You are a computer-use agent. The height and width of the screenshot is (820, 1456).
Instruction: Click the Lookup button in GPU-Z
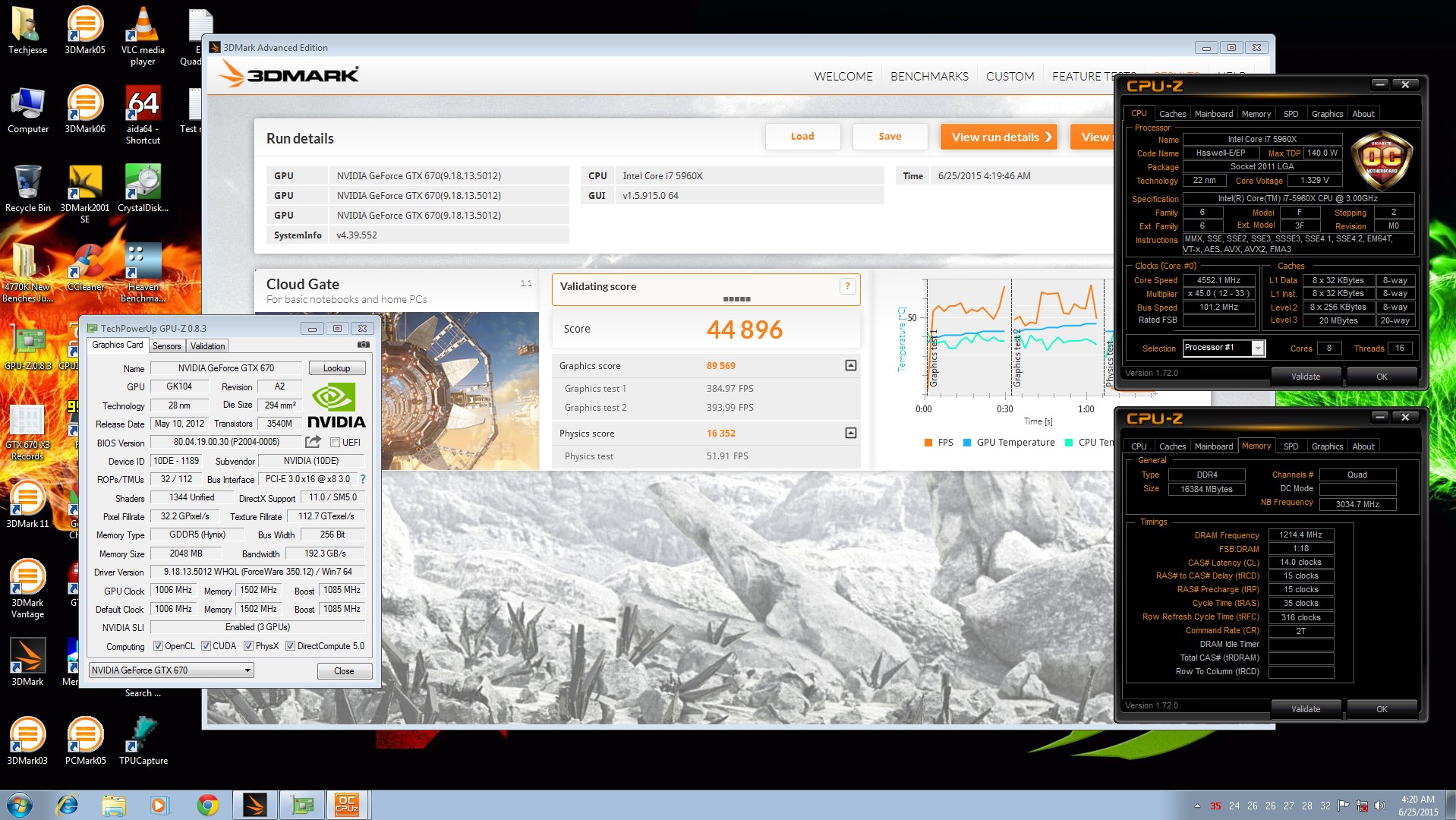click(x=337, y=368)
